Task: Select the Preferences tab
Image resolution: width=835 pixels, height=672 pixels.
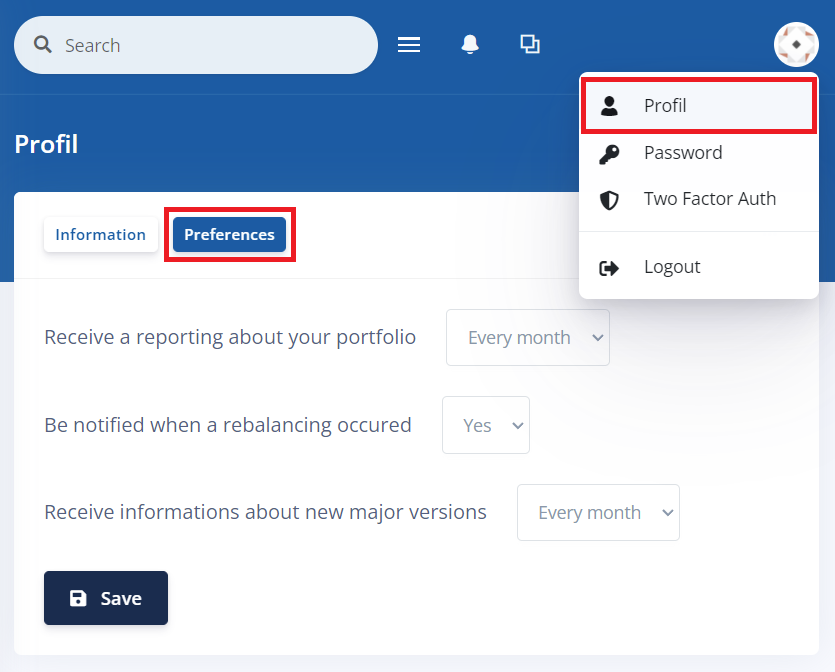Action: pos(229,235)
